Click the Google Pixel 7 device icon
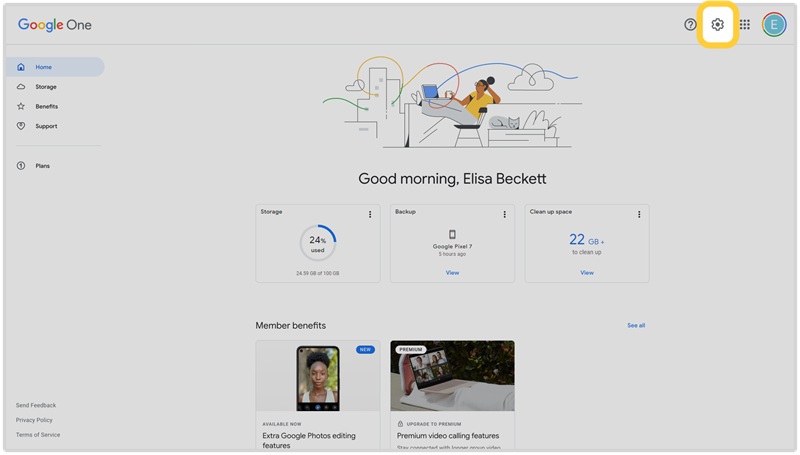The width and height of the screenshot is (800, 455). click(452, 234)
